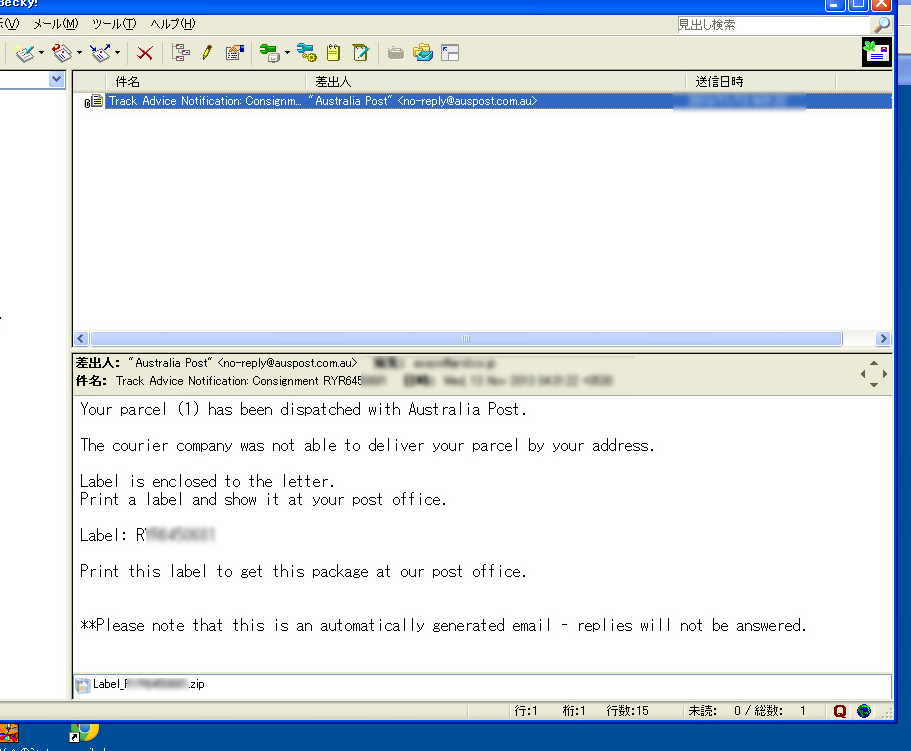Expand the folder pane combo box arrow
The image size is (911, 751).
pyautogui.click(x=56, y=79)
